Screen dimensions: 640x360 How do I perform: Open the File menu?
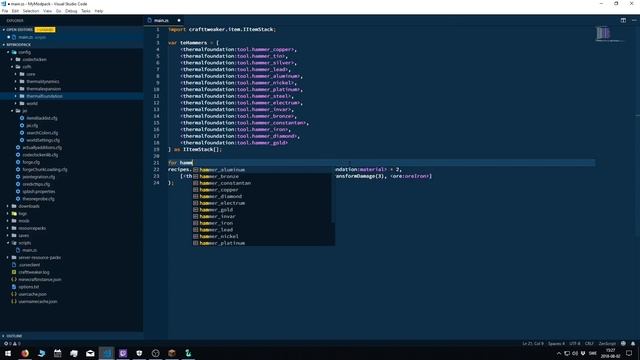click(x=5, y=11)
